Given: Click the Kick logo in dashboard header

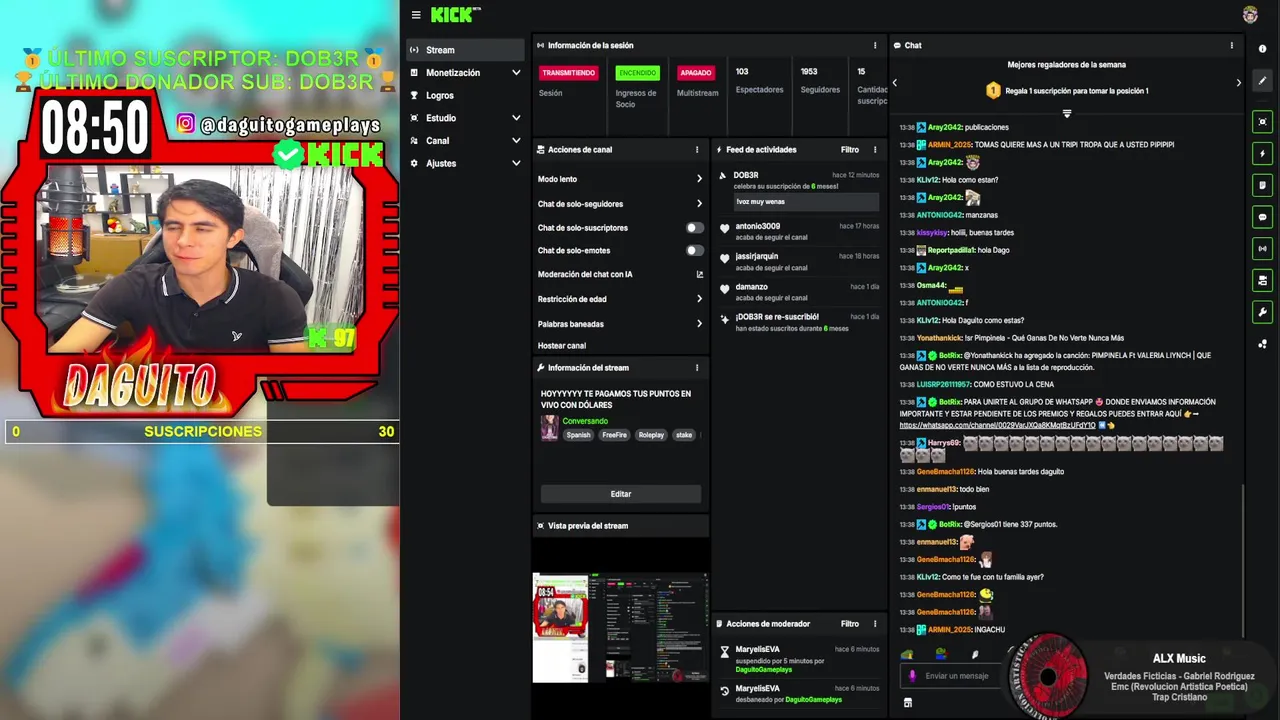Looking at the screenshot, I should pos(455,14).
